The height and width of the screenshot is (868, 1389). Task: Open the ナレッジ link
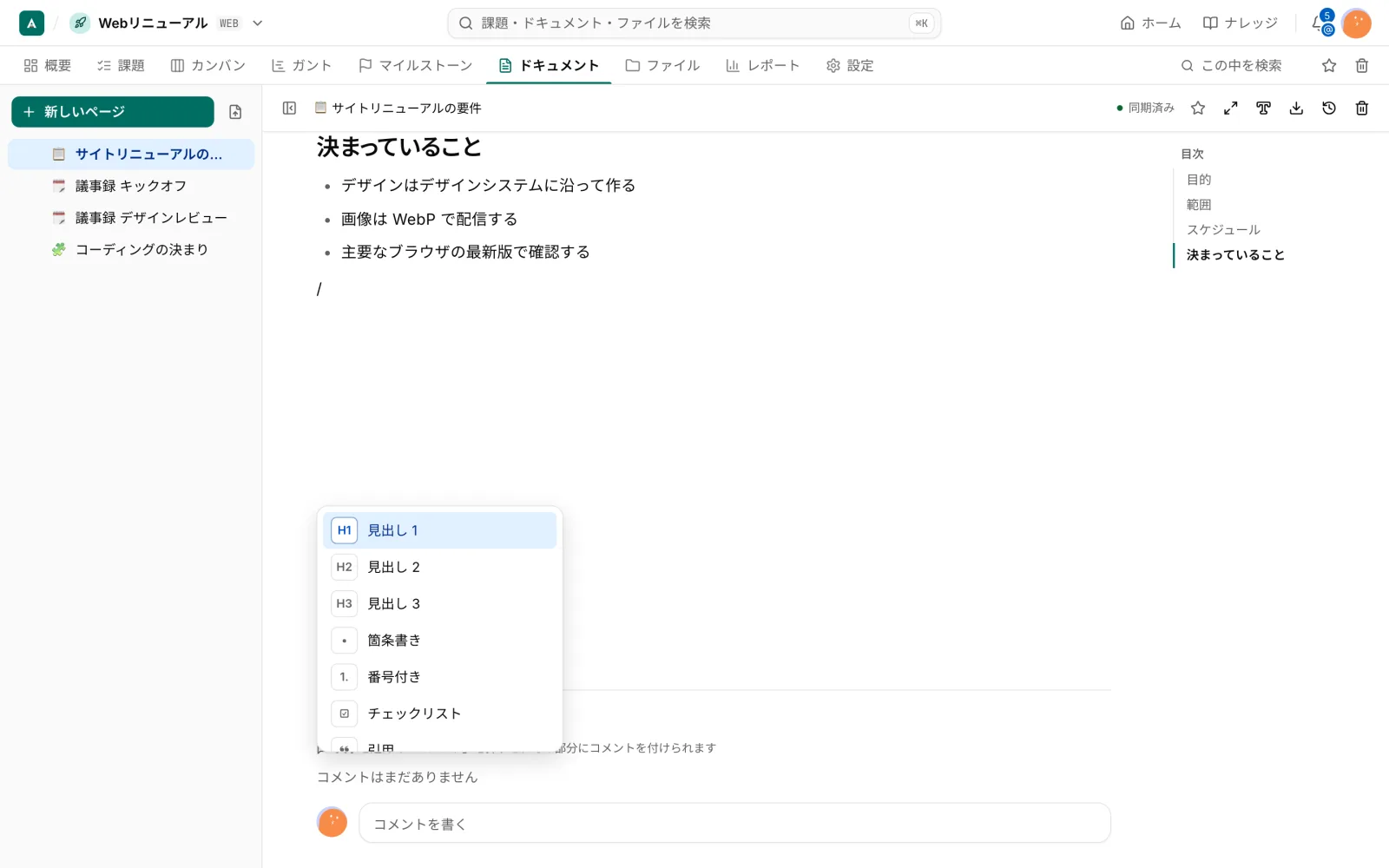(1241, 23)
